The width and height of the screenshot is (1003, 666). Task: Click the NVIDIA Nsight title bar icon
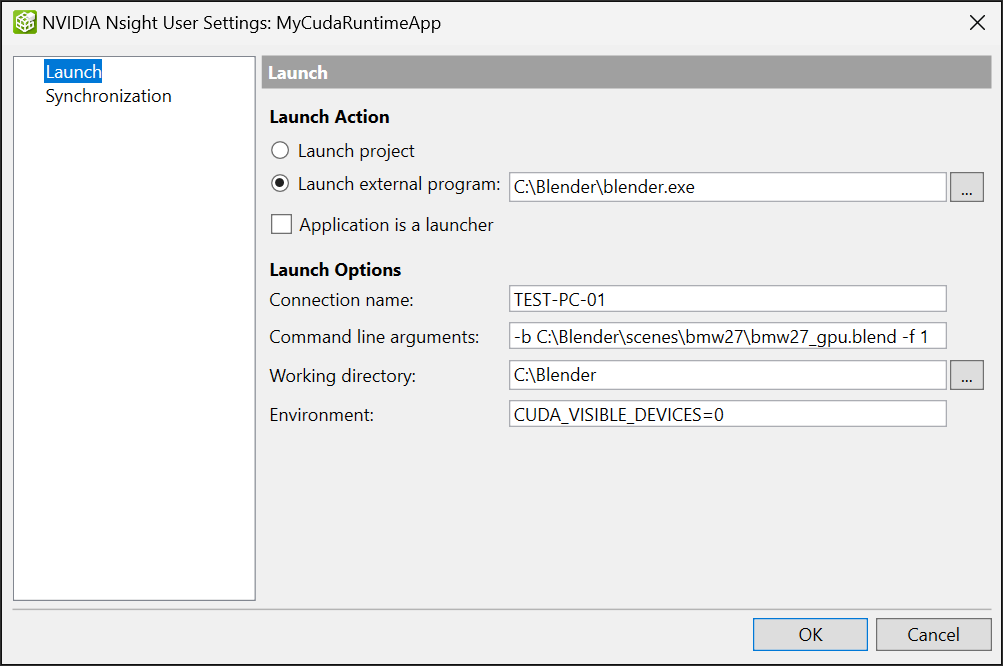coord(25,23)
